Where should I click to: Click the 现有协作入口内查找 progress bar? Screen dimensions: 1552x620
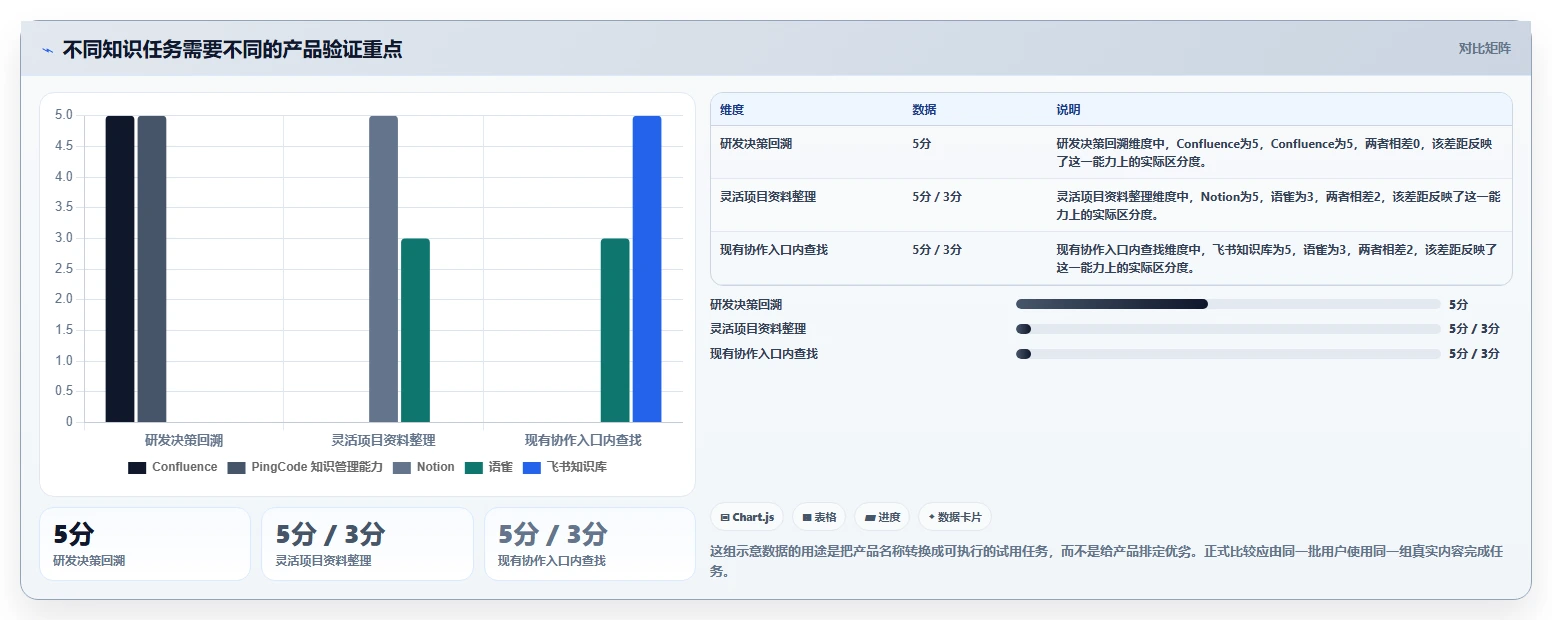click(1228, 354)
